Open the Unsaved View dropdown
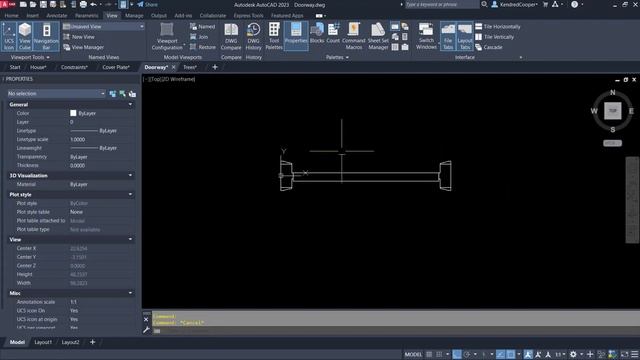640x360 pixels. click(x=104, y=27)
